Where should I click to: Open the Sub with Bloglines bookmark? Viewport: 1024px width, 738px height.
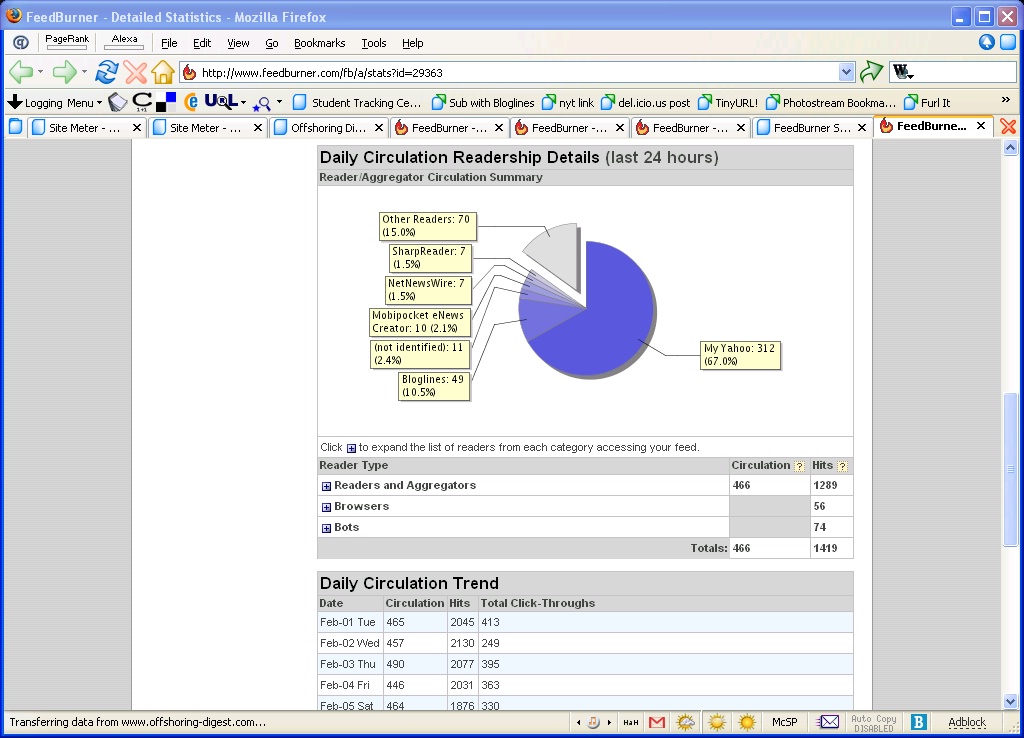click(483, 103)
